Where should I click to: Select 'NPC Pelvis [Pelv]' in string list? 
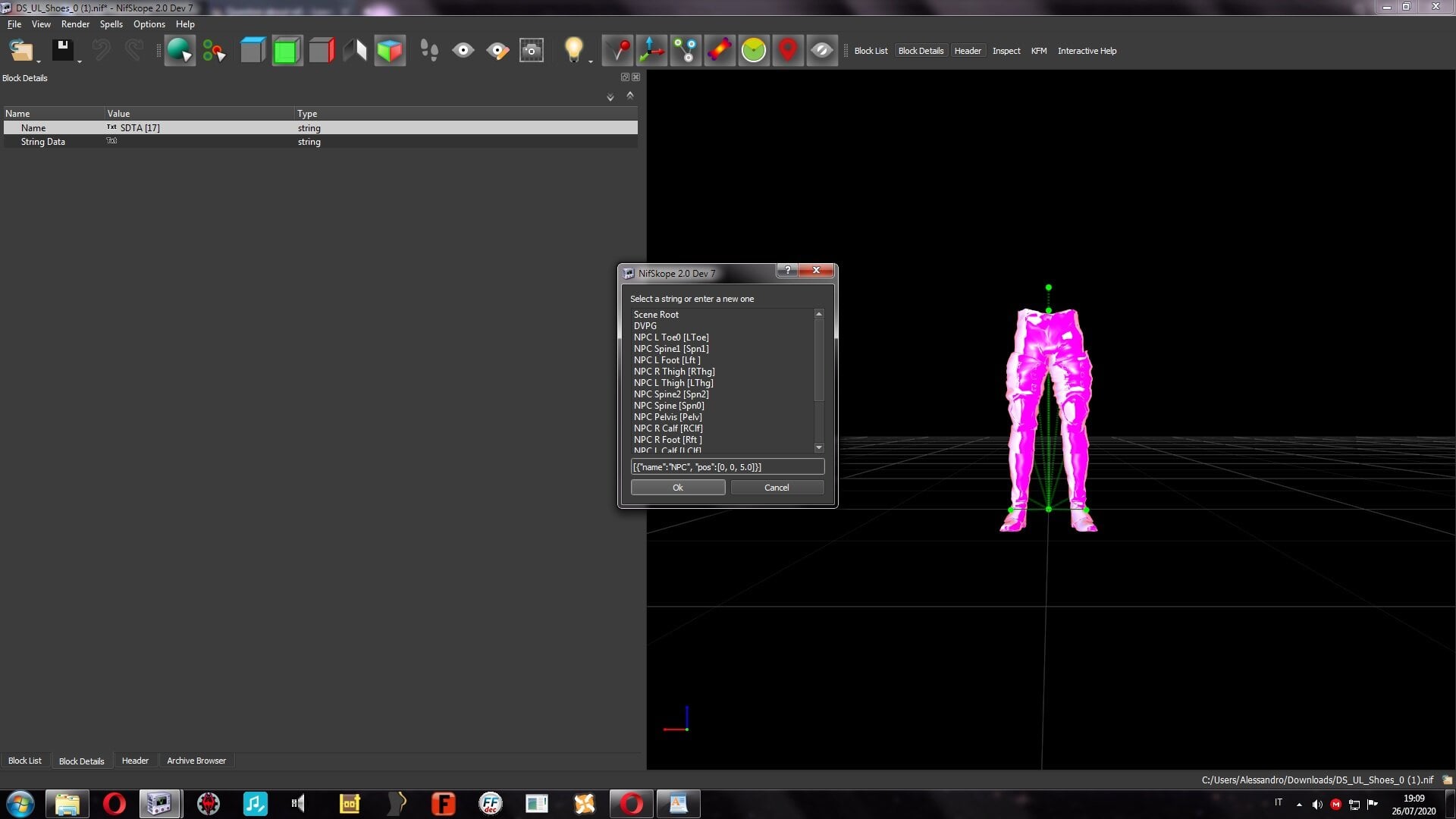tap(668, 417)
